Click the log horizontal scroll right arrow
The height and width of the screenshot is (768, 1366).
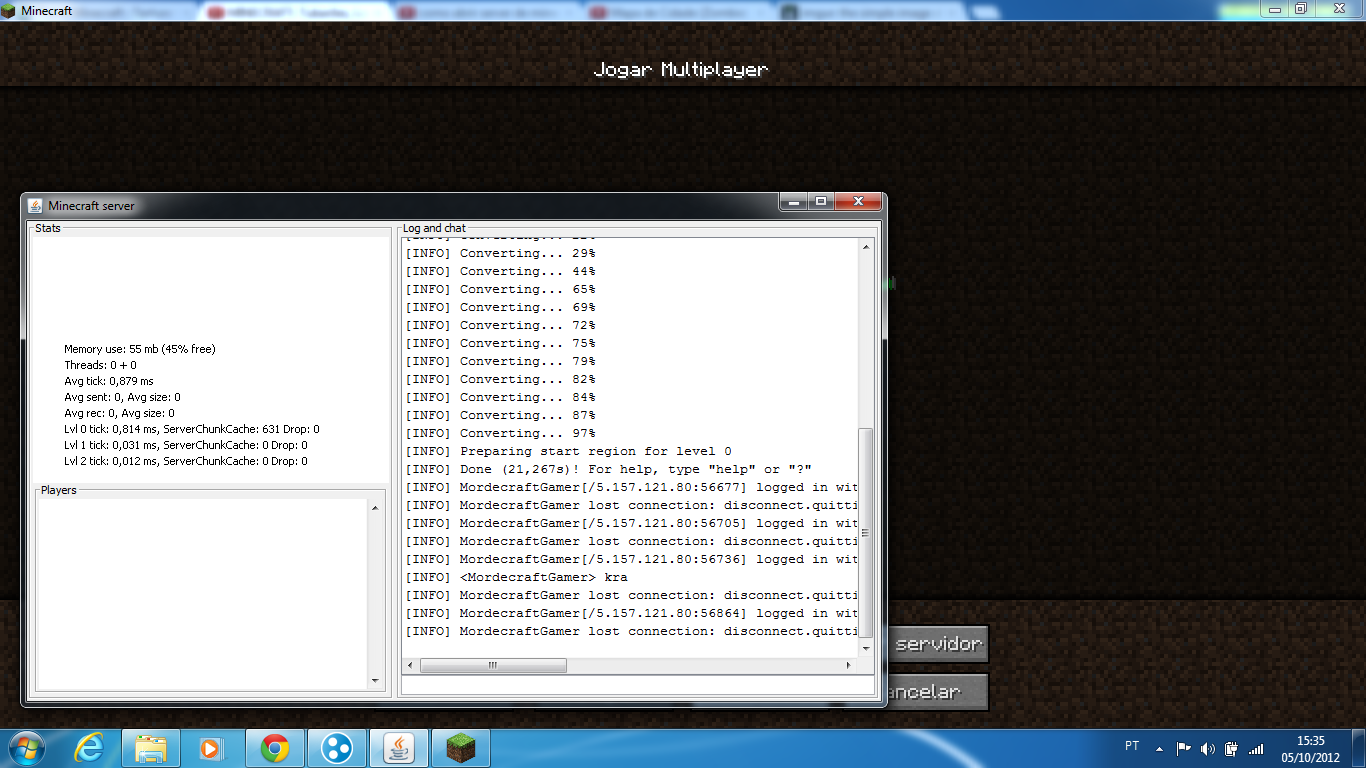[849, 665]
